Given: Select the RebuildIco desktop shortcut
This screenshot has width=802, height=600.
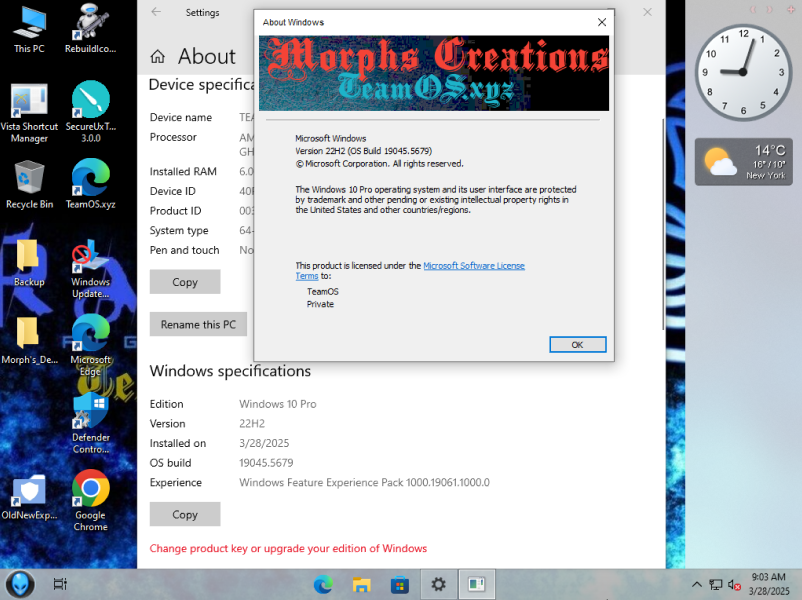Looking at the screenshot, I should coord(91,29).
